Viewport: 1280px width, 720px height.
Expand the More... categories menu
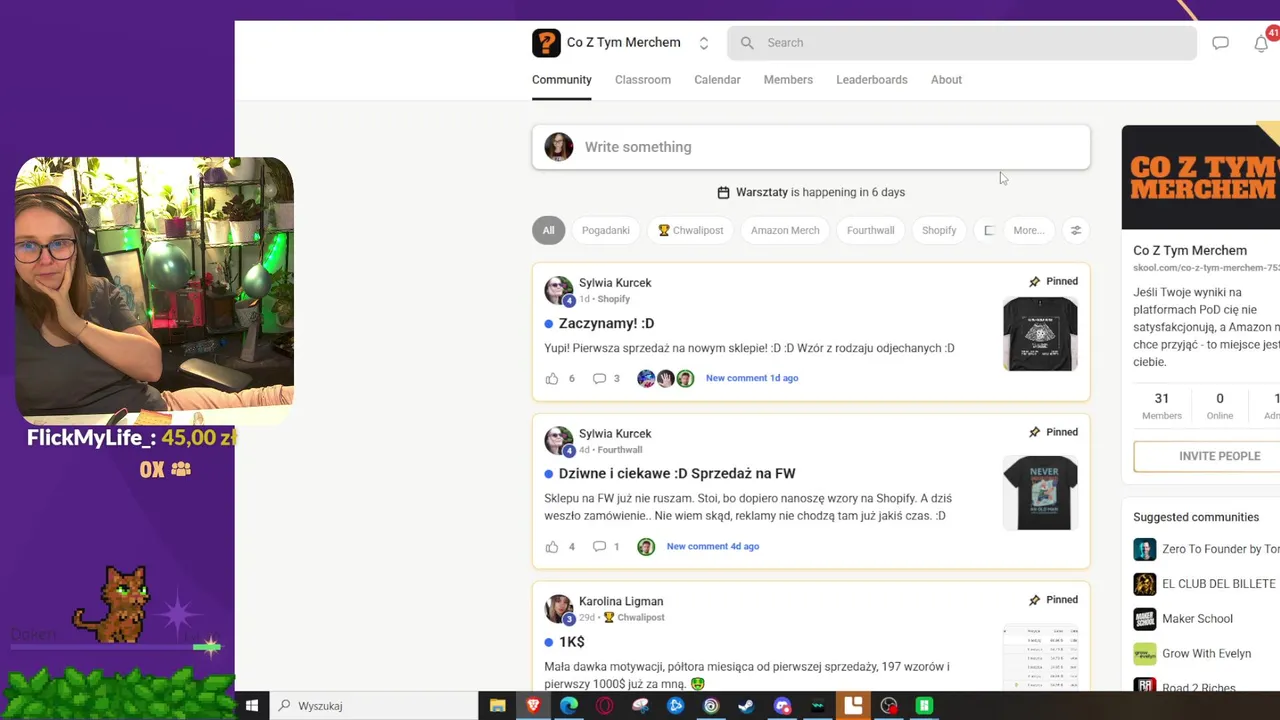click(x=1028, y=230)
